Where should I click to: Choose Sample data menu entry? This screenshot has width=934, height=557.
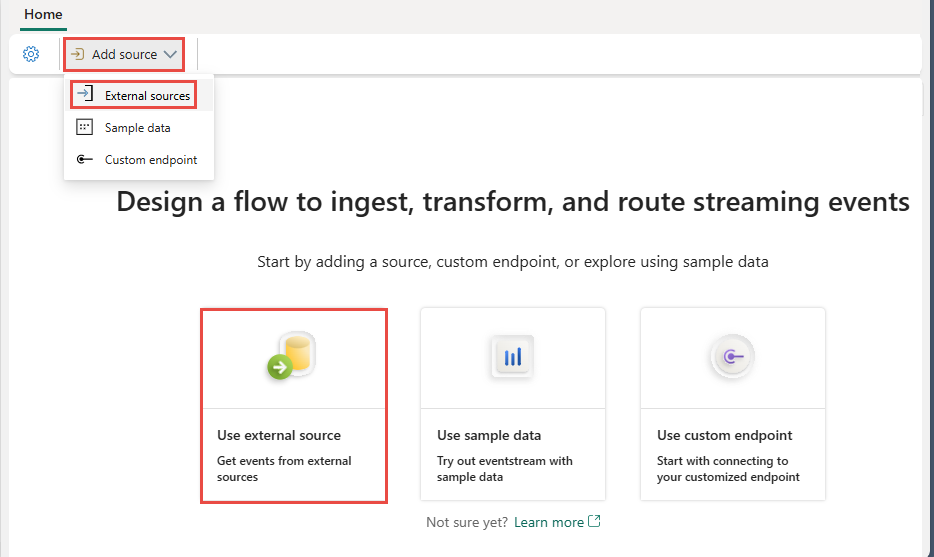tap(138, 127)
